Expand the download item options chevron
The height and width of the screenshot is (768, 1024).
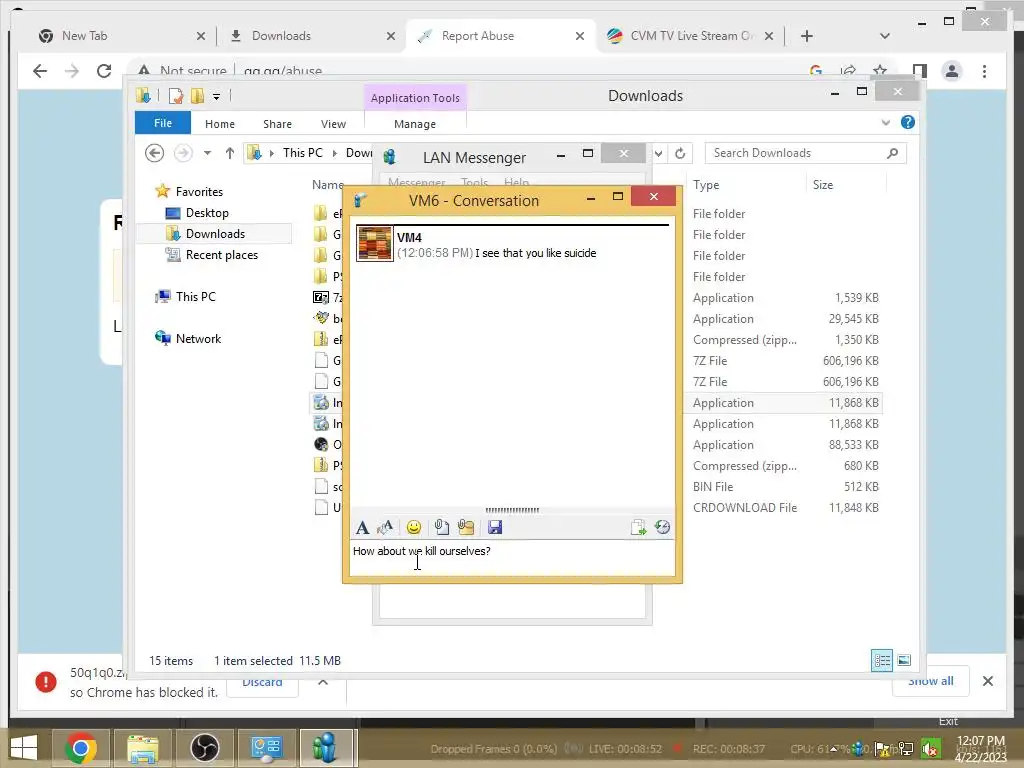point(323,682)
